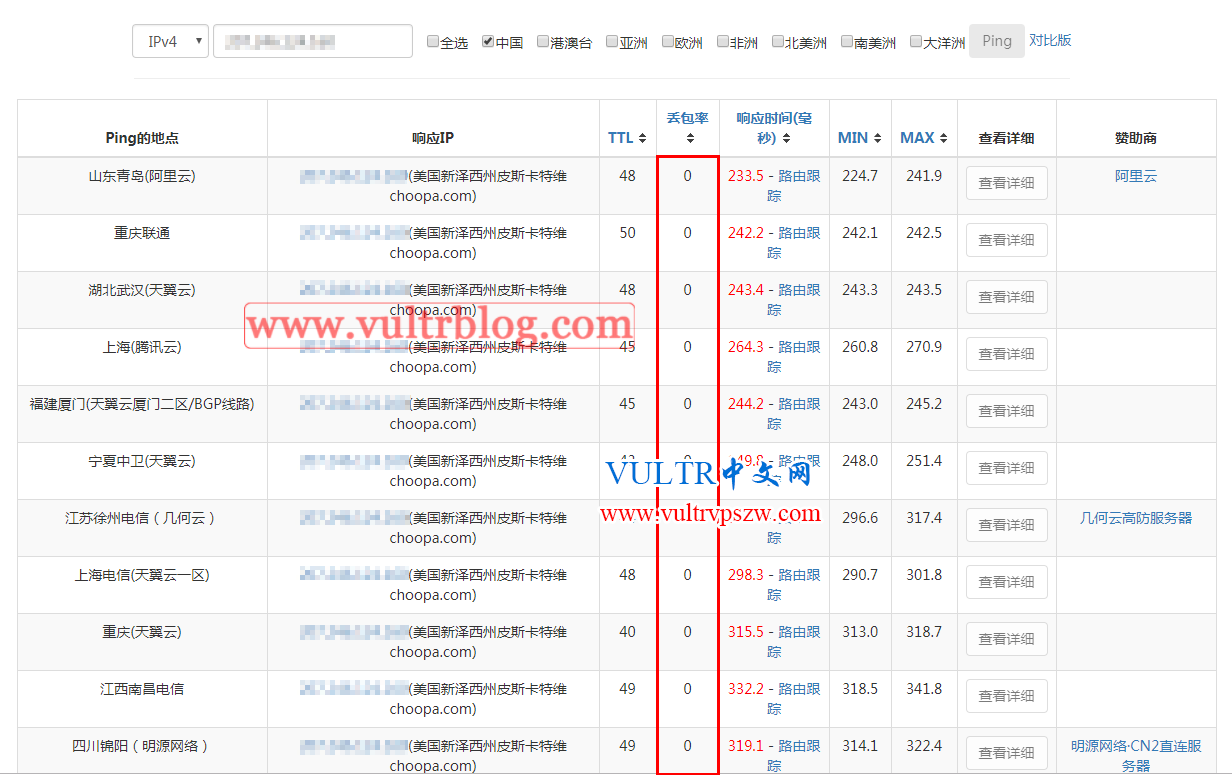
Task: Sort table by MAX column
Action: (x=924, y=138)
